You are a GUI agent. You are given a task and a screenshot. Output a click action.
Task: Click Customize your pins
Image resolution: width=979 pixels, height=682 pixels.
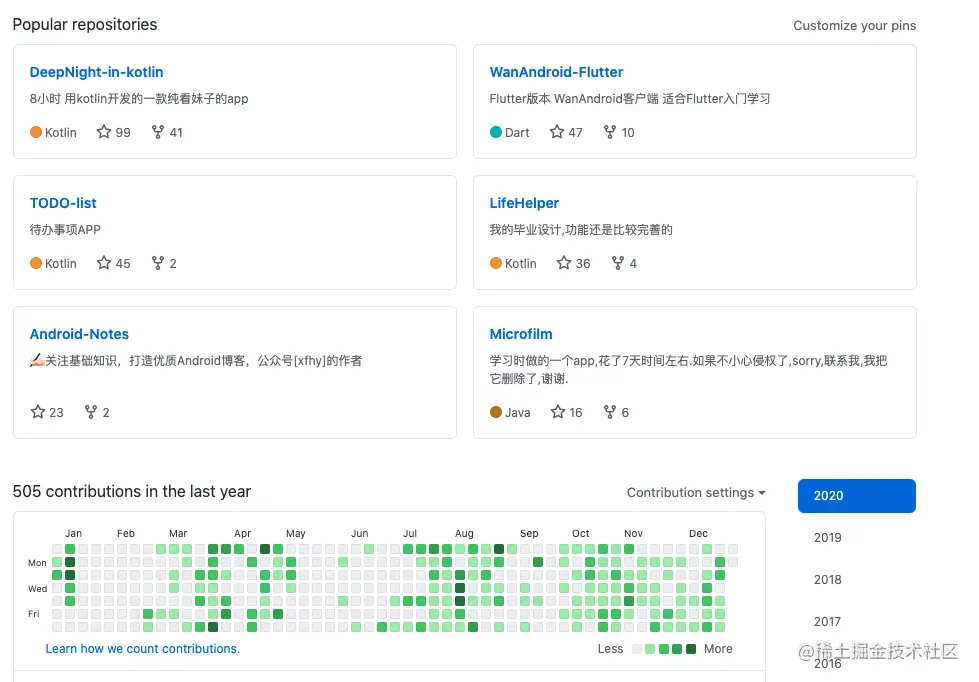pos(854,26)
